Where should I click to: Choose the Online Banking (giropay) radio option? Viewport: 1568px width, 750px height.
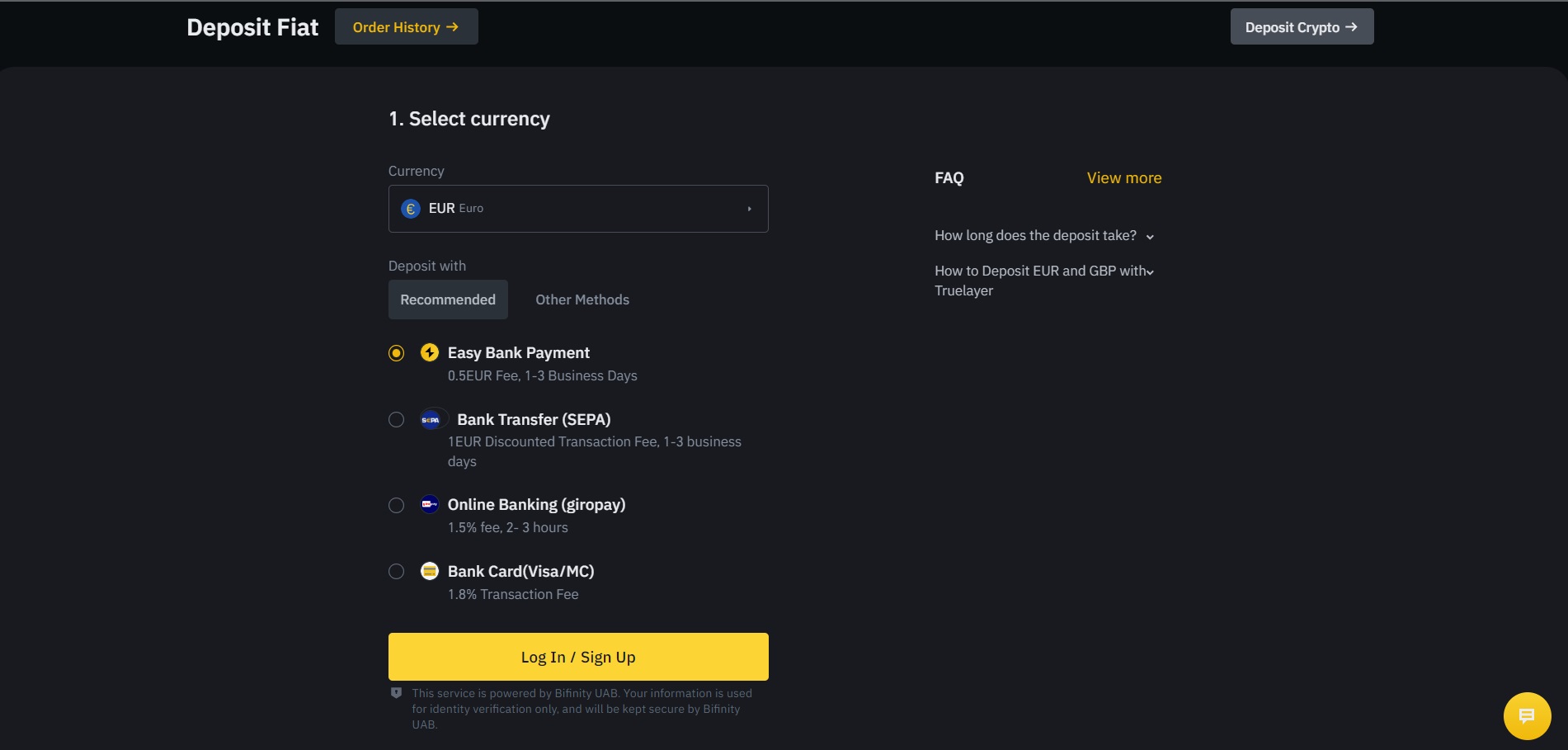pos(397,505)
